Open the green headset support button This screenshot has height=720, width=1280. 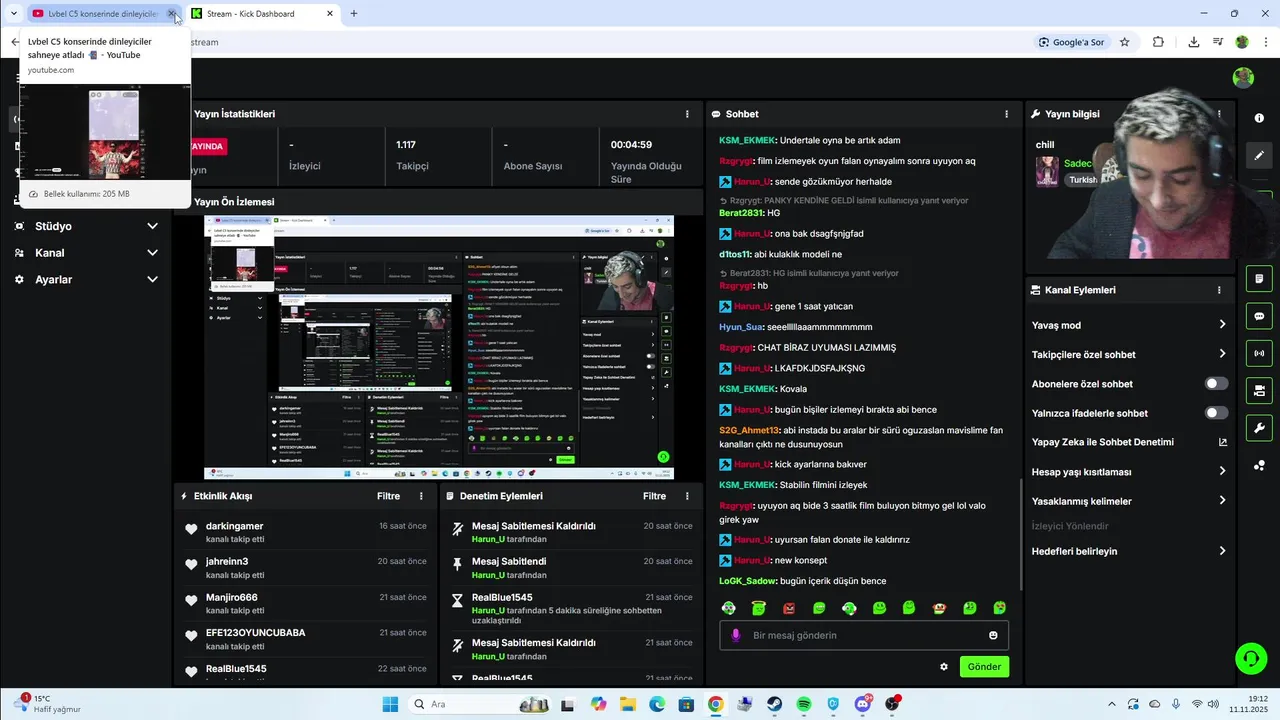[1251, 658]
